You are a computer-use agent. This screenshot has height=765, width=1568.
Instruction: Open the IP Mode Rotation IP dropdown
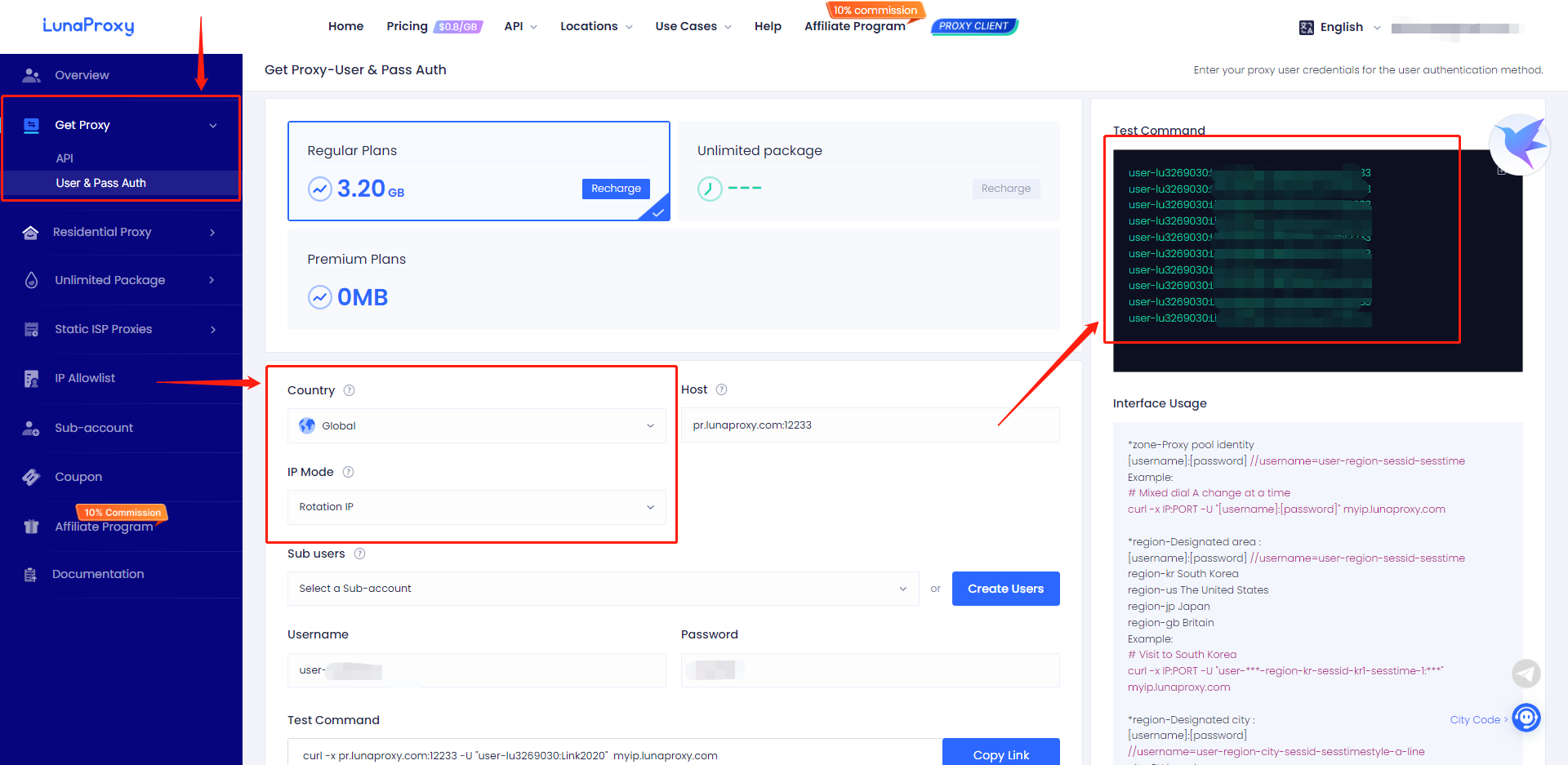point(476,507)
